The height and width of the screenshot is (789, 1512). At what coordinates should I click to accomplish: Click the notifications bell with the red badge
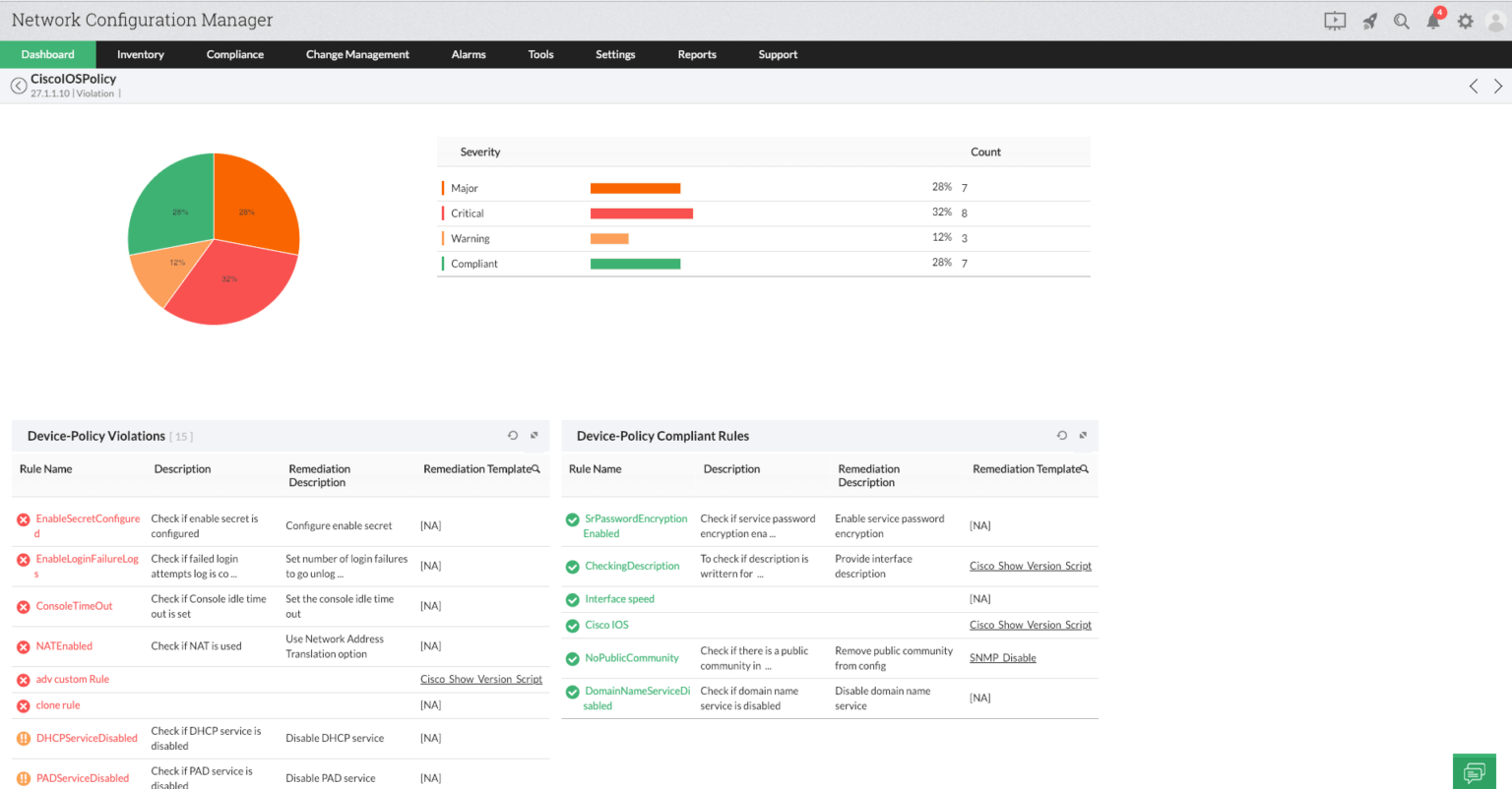(x=1433, y=21)
